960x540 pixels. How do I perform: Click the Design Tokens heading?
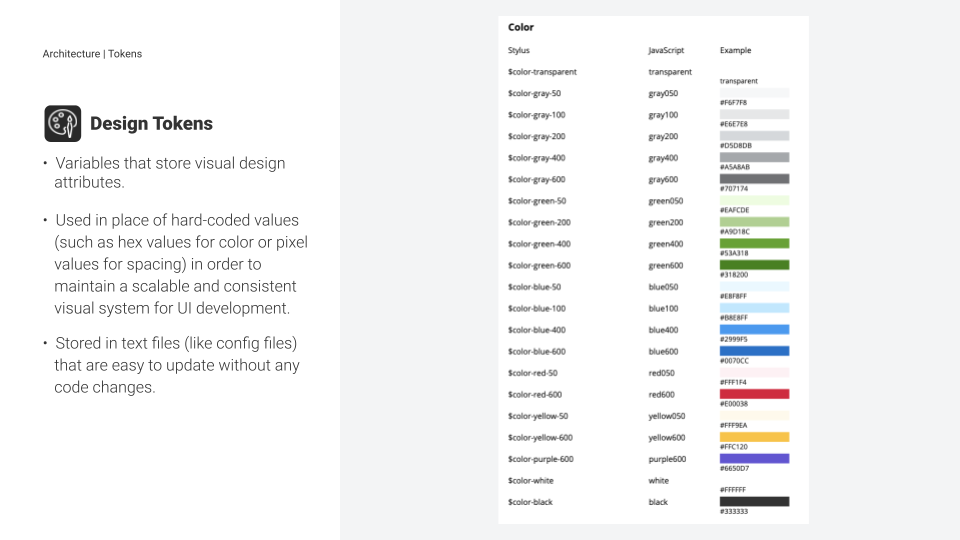tap(151, 124)
